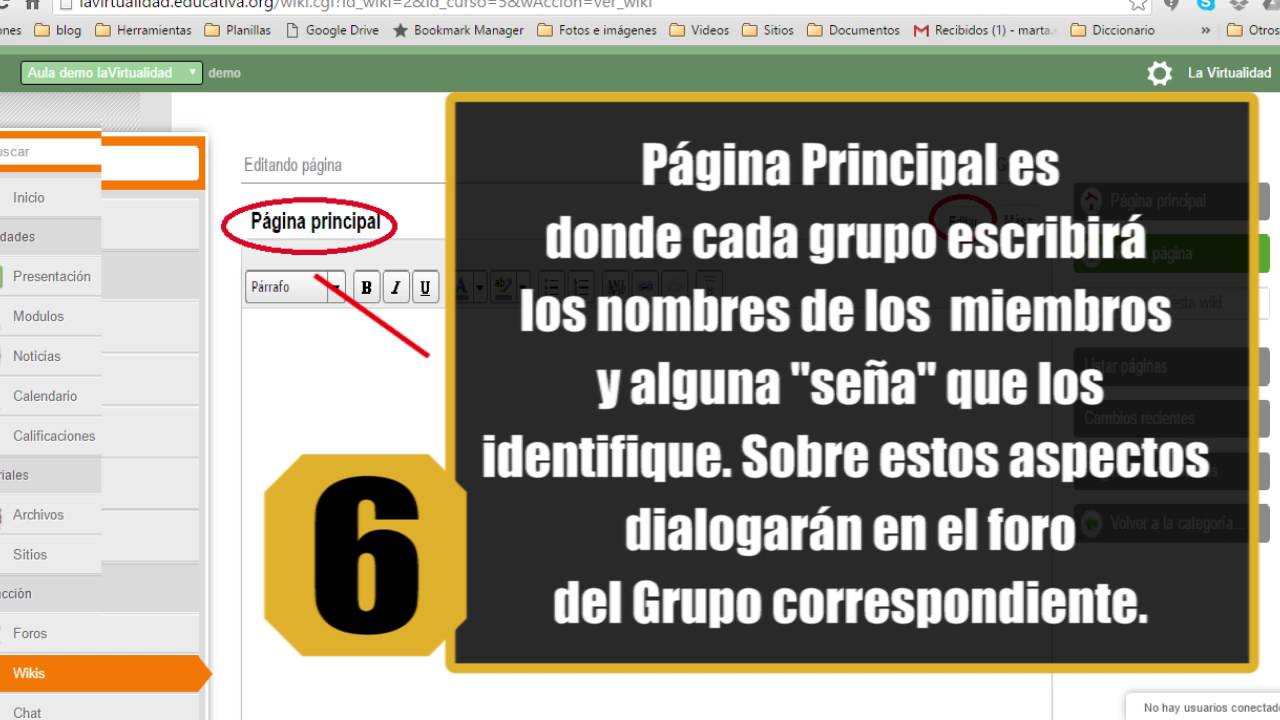This screenshot has width=1280, height=720.
Task: Open the Planillas bookmark folder
Action: click(x=238, y=30)
